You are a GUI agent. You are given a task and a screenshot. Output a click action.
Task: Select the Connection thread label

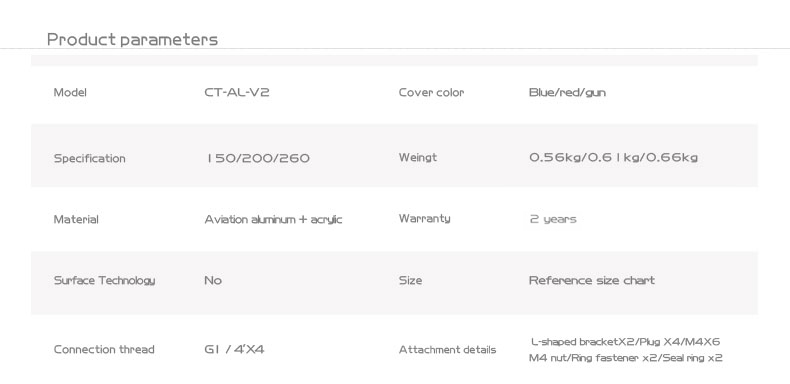coord(104,349)
